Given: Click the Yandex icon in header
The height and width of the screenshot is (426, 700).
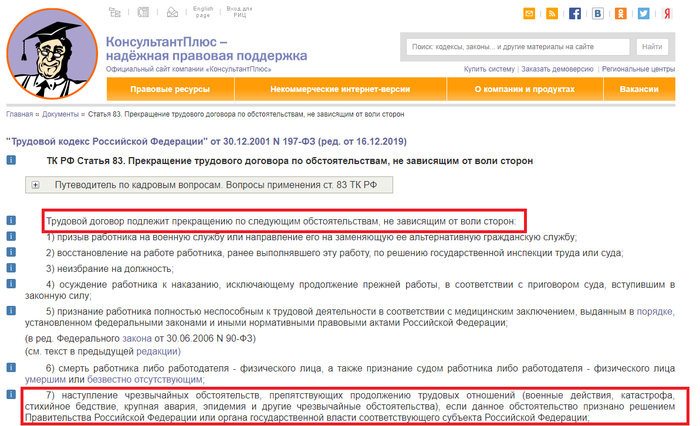Looking at the screenshot, I should [668, 14].
